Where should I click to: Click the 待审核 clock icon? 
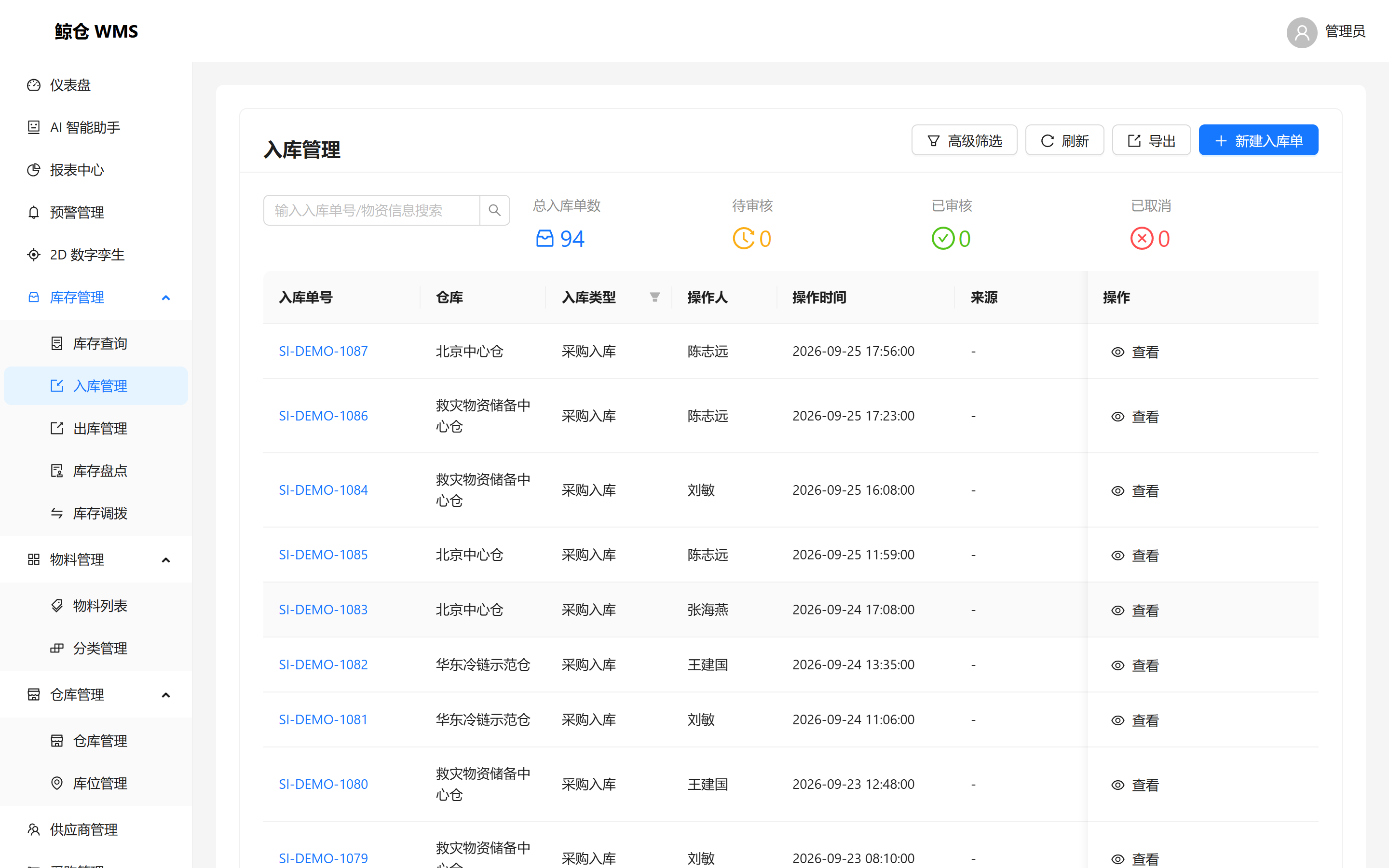click(744, 238)
